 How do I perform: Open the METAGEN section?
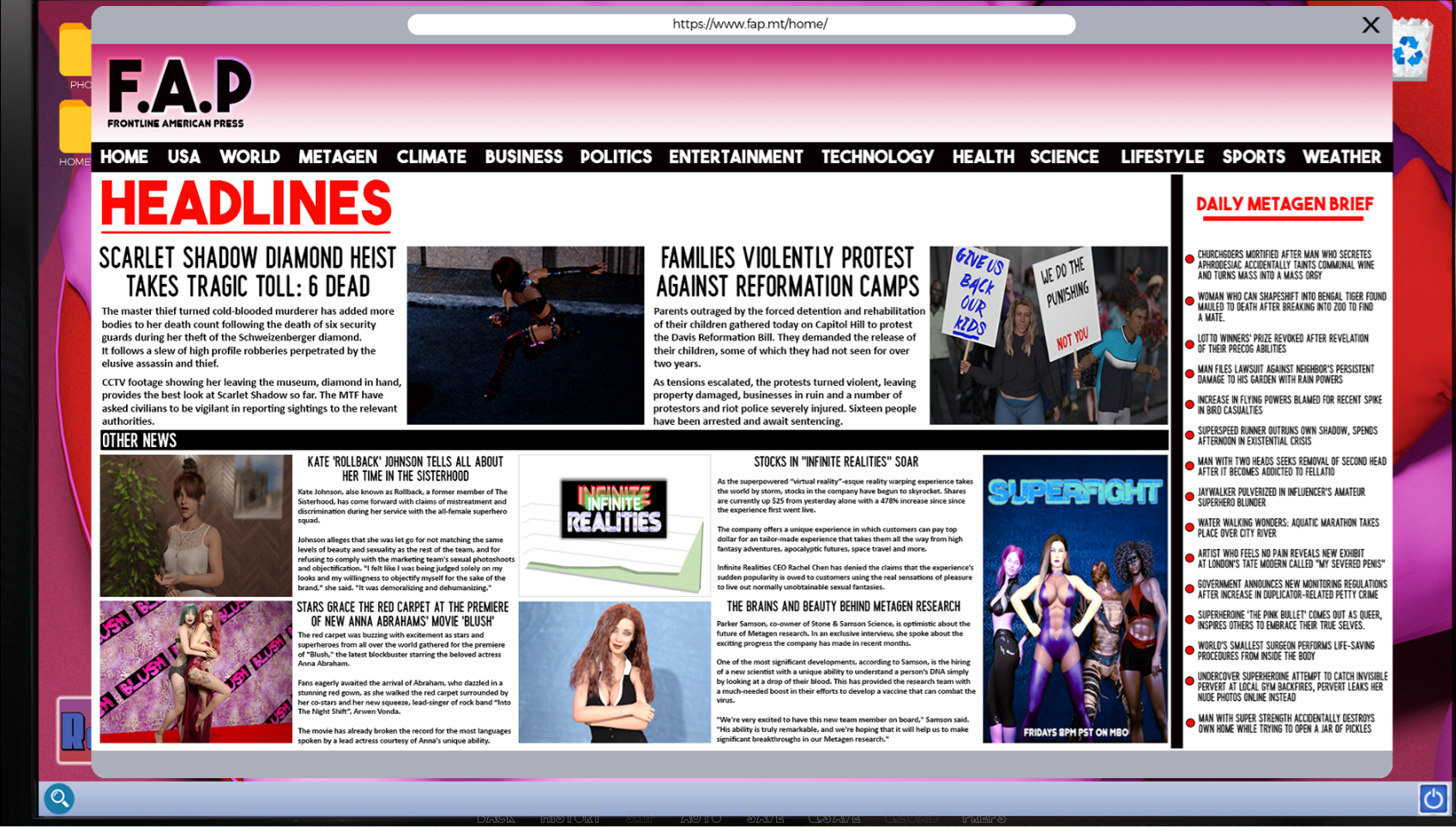pos(338,157)
